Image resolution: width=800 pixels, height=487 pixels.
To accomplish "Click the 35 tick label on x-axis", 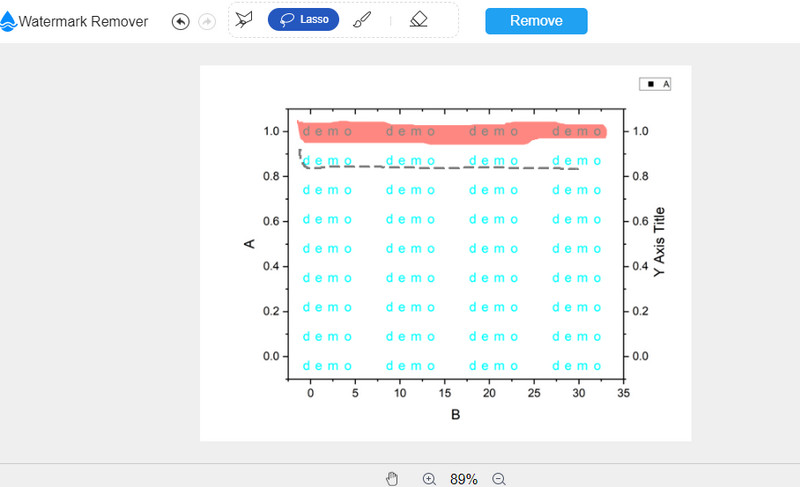I will pyautogui.click(x=624, y=394).
